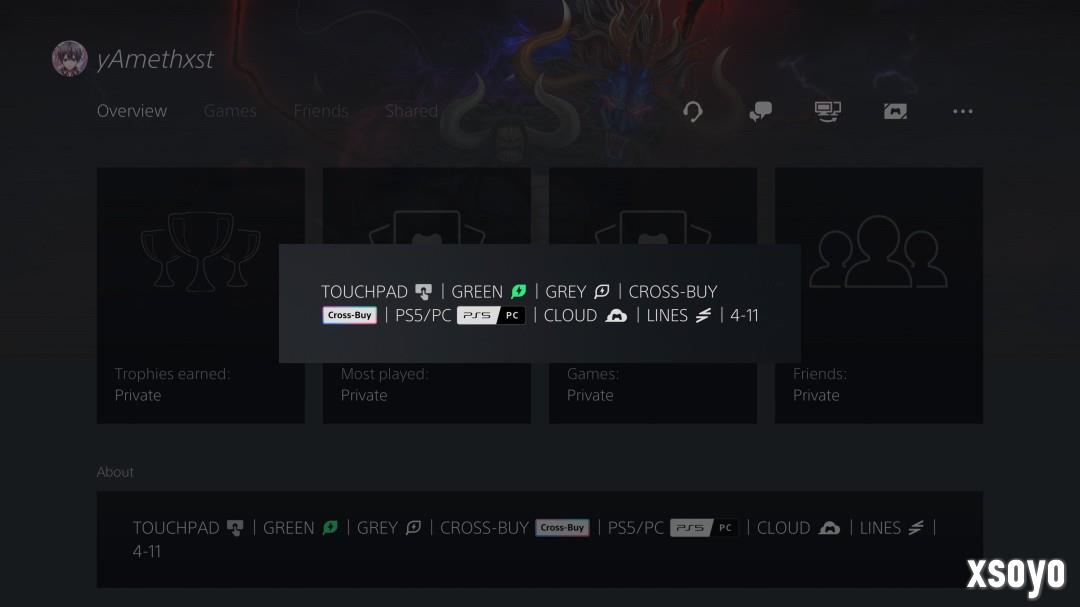Select the Games Private card
Image resolution: width=1080 pixels, height=607 pixels.
coord(652,295)
